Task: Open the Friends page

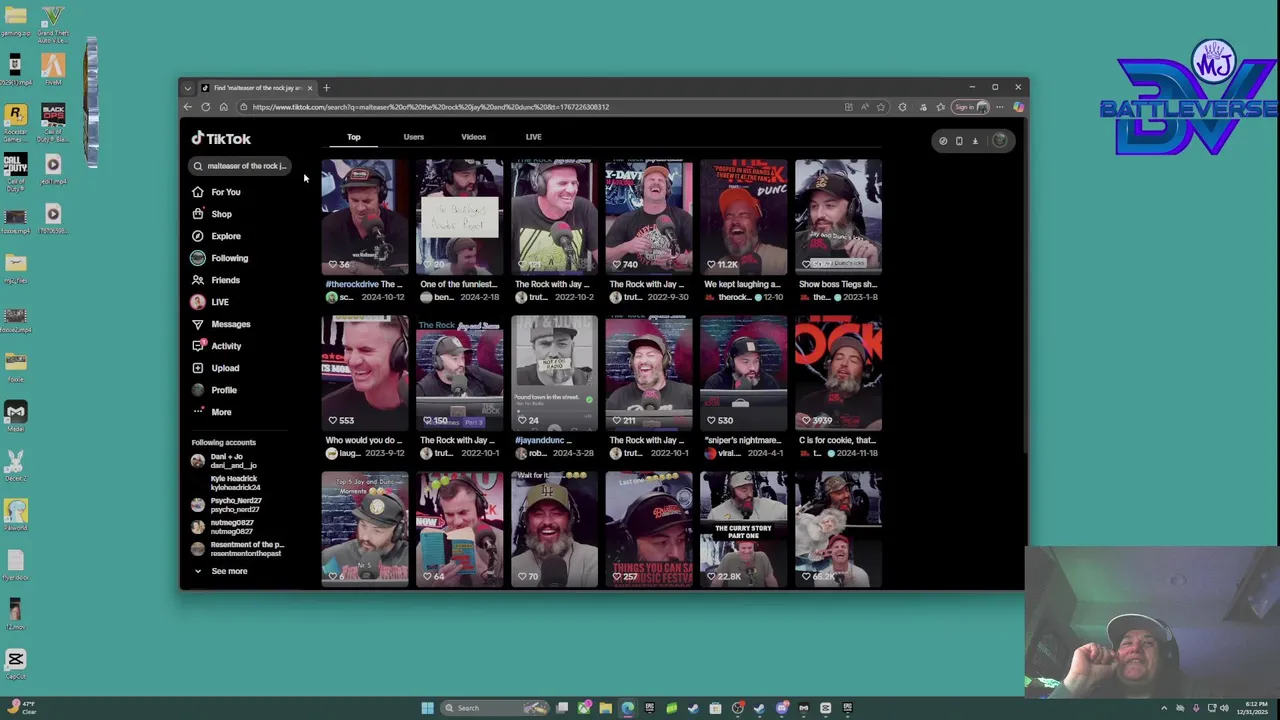Action: [225, 280]
